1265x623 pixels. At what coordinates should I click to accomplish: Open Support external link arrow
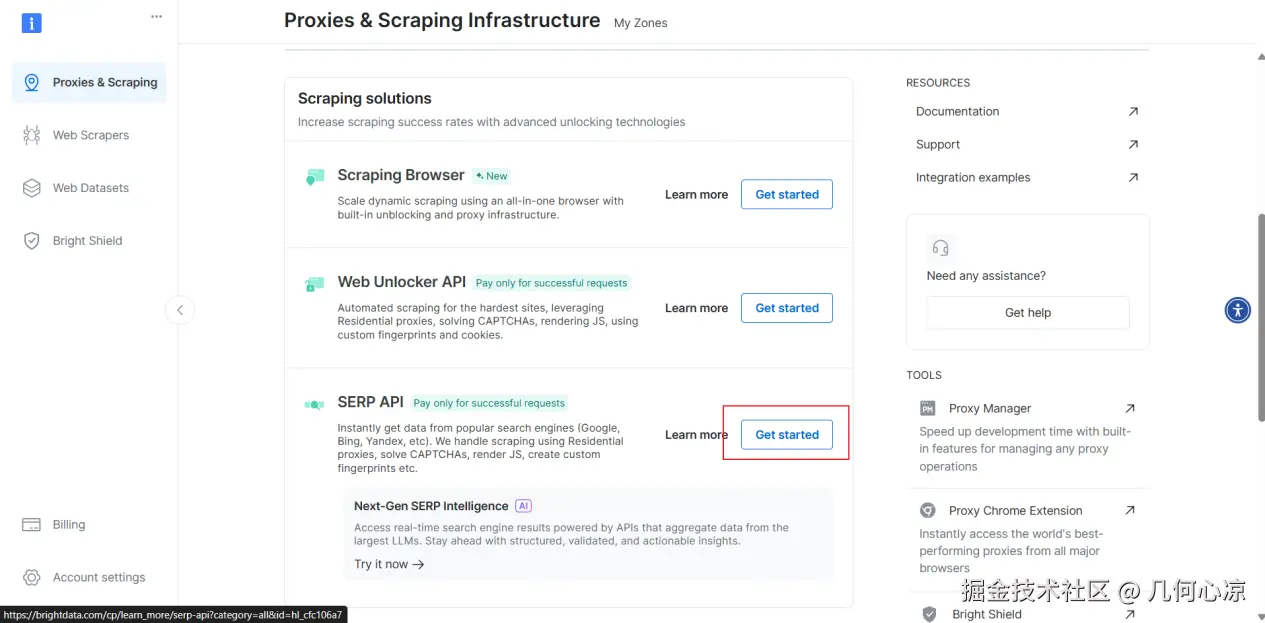pyautogui.click(x=1133, y=145)
